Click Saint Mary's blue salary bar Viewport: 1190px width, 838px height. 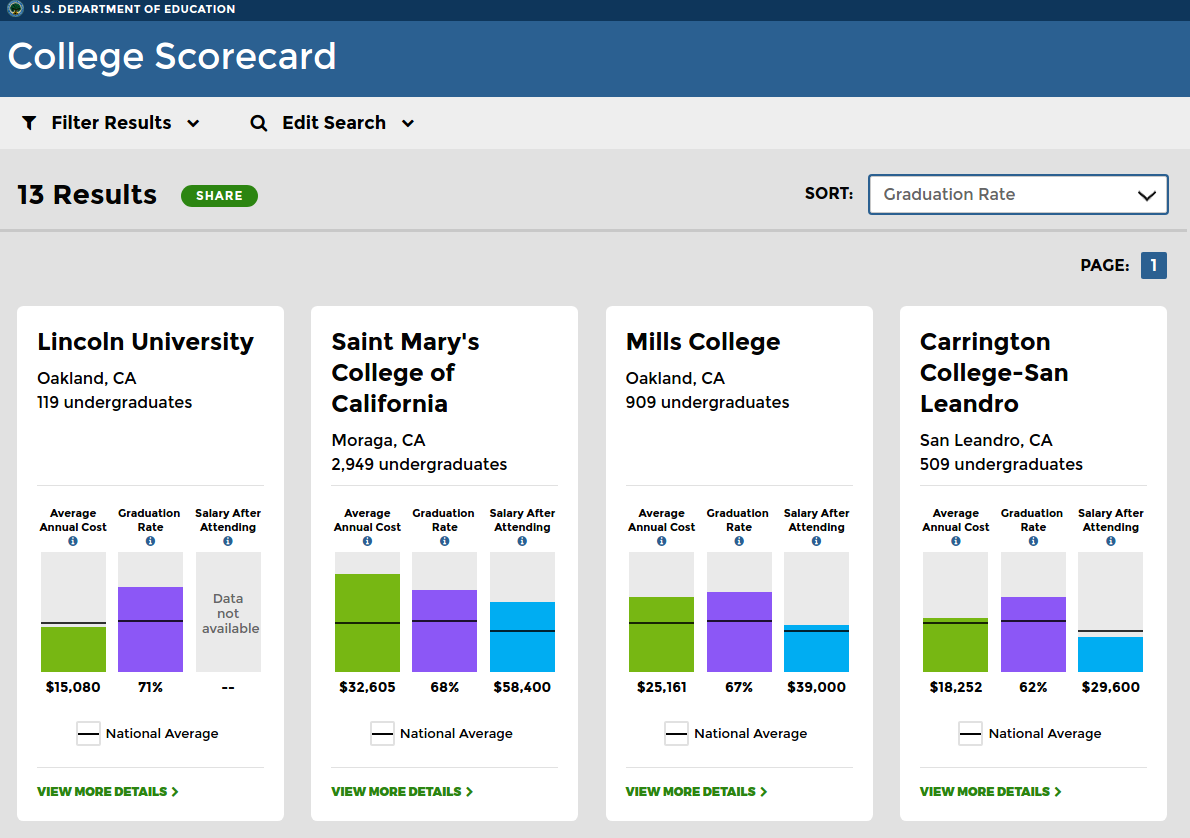coord(522,637)
